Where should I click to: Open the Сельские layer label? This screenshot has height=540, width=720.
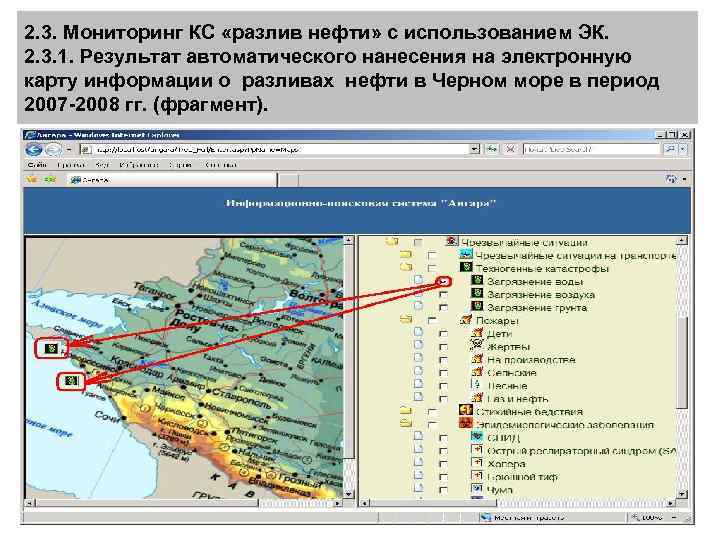[512, 373]
